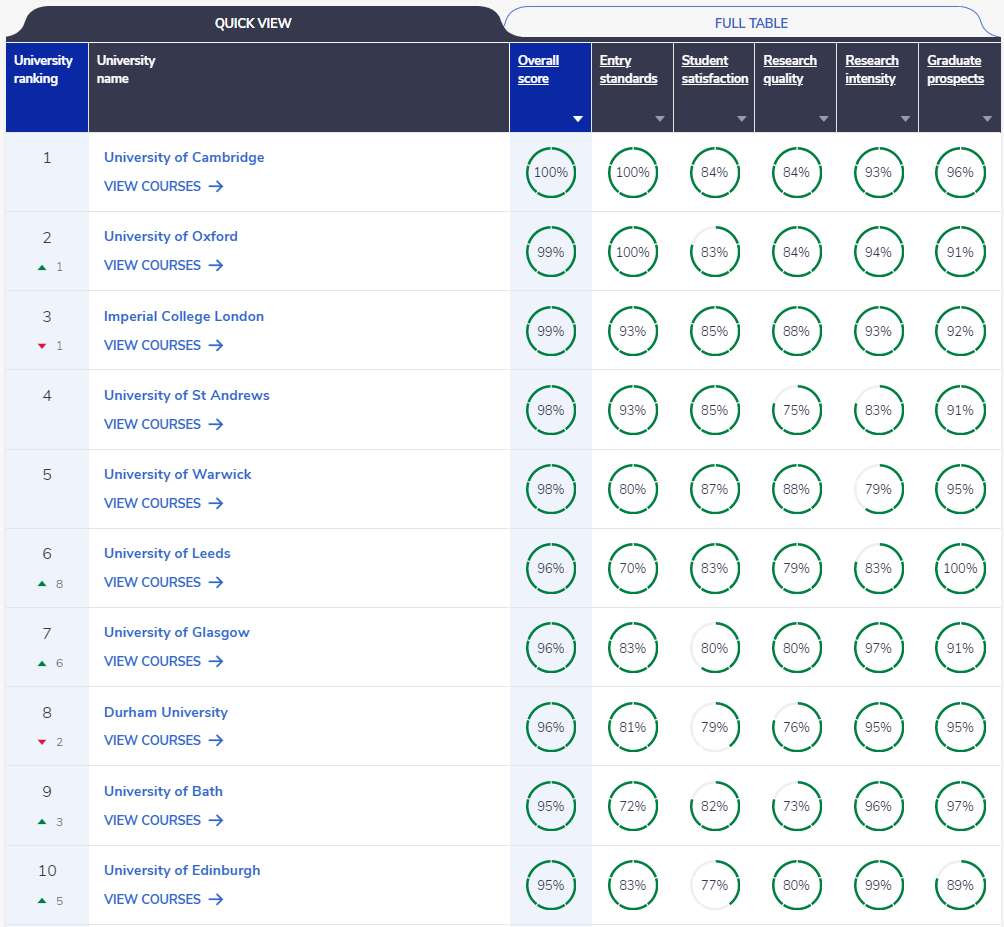Click the Overall score sort arrow
The width and height of the screenshot is (1004, 927).
pos(578,118)
